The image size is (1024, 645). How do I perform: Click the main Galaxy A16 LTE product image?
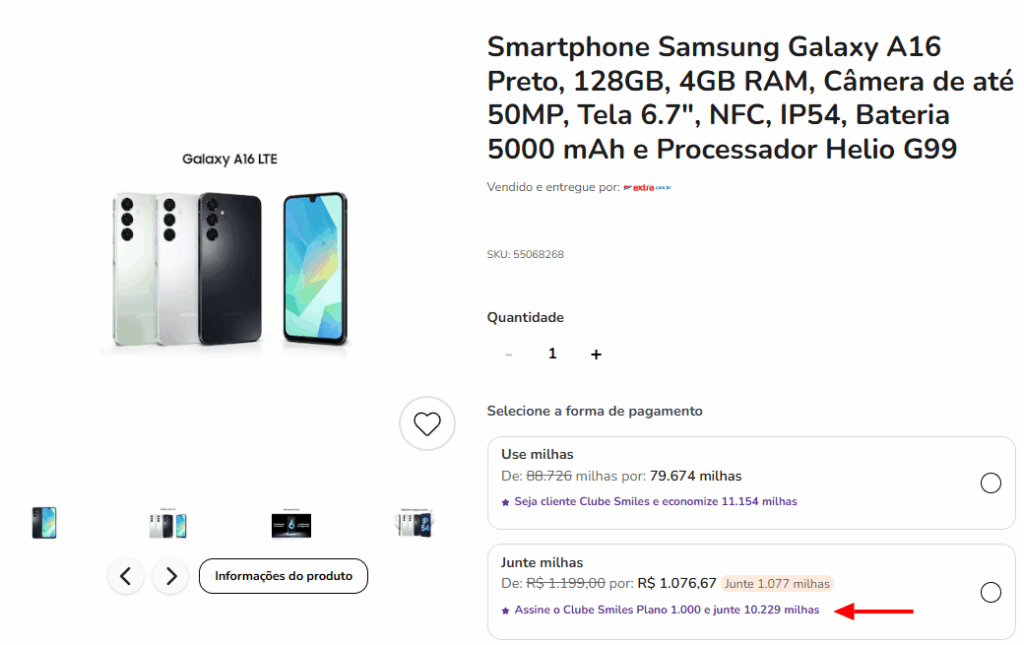click(x=228, y=258)
